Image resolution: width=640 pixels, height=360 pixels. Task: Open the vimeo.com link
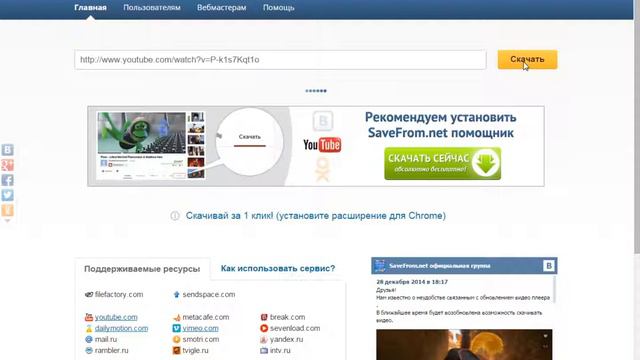pos(200,328)
